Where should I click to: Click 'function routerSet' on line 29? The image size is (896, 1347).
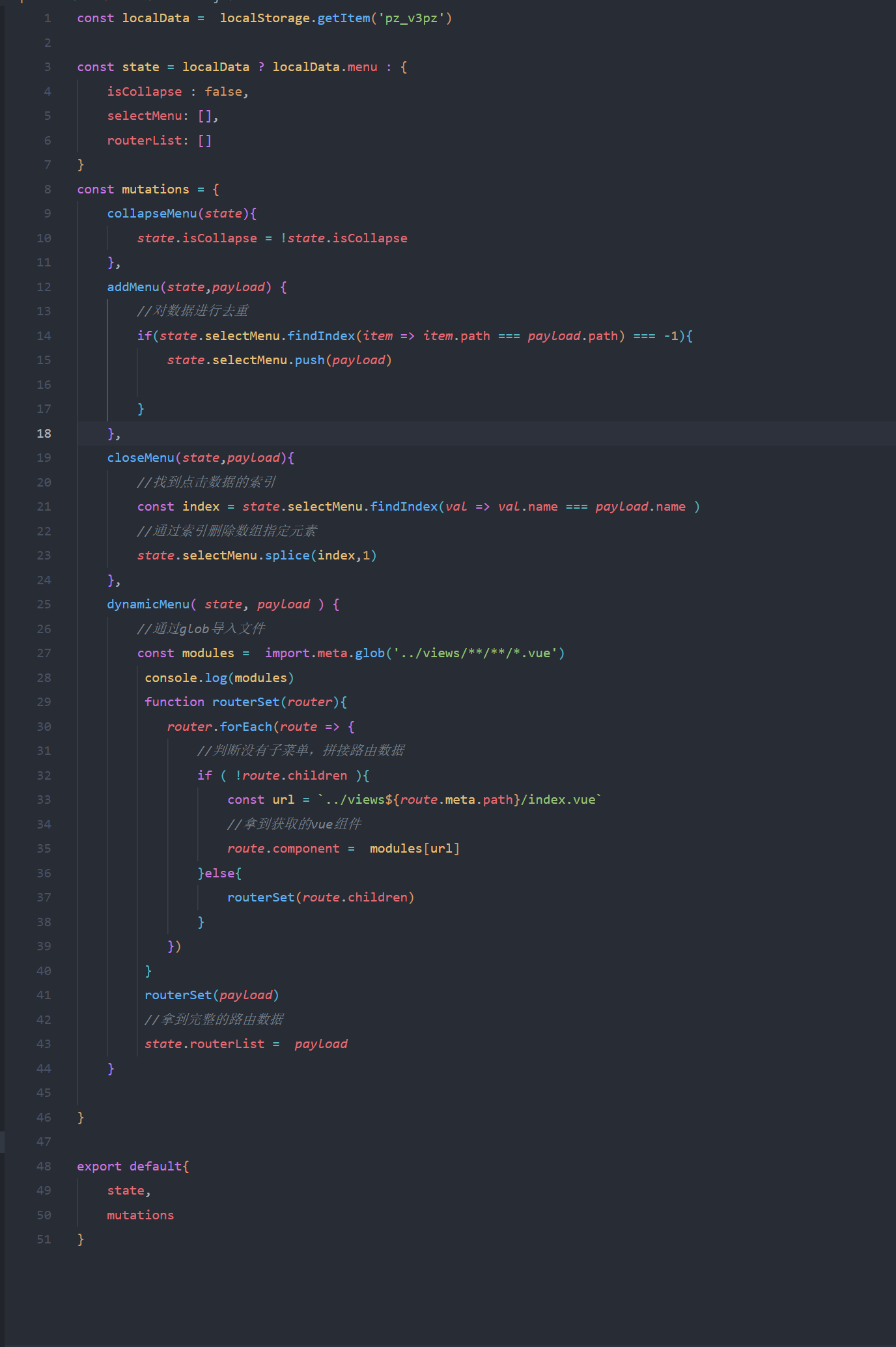coord(212,702)
